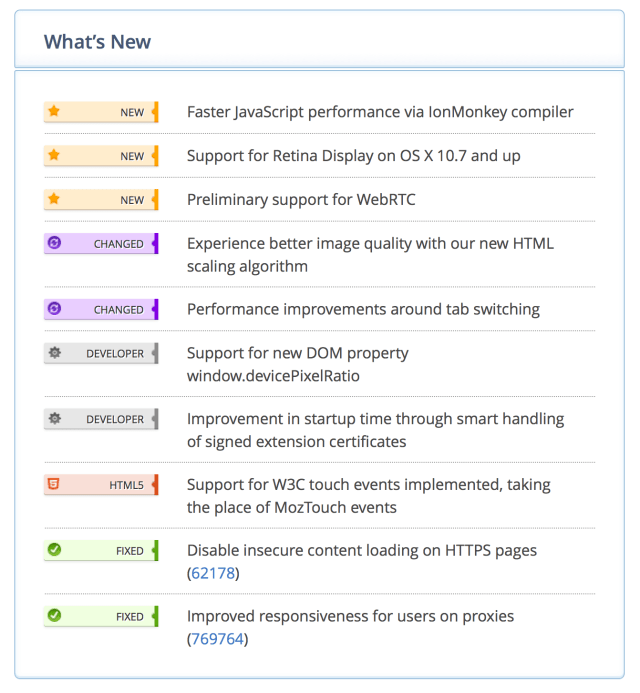This screenshot has width=640, height=693.
Task: Click green checkmark beside proxies fix
Action: [x=54, y=616]
